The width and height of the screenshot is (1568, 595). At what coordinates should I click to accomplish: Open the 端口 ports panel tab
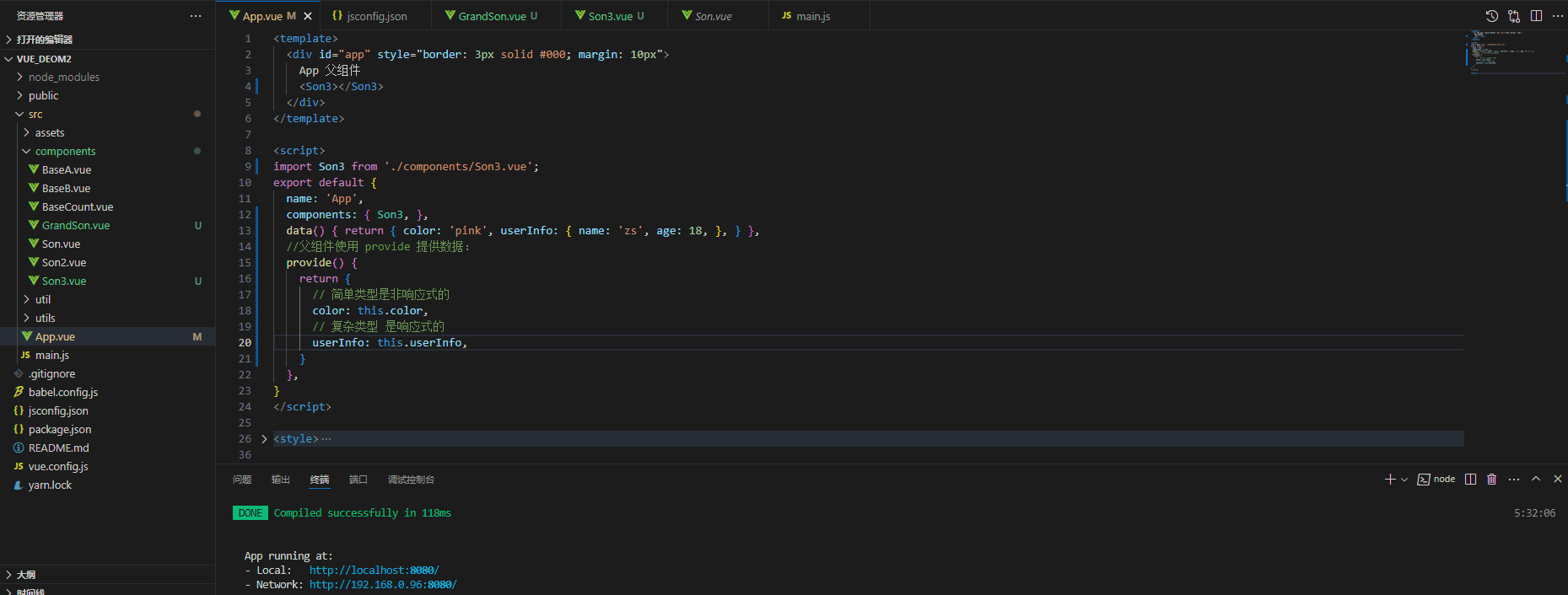(x=358, y=480)
